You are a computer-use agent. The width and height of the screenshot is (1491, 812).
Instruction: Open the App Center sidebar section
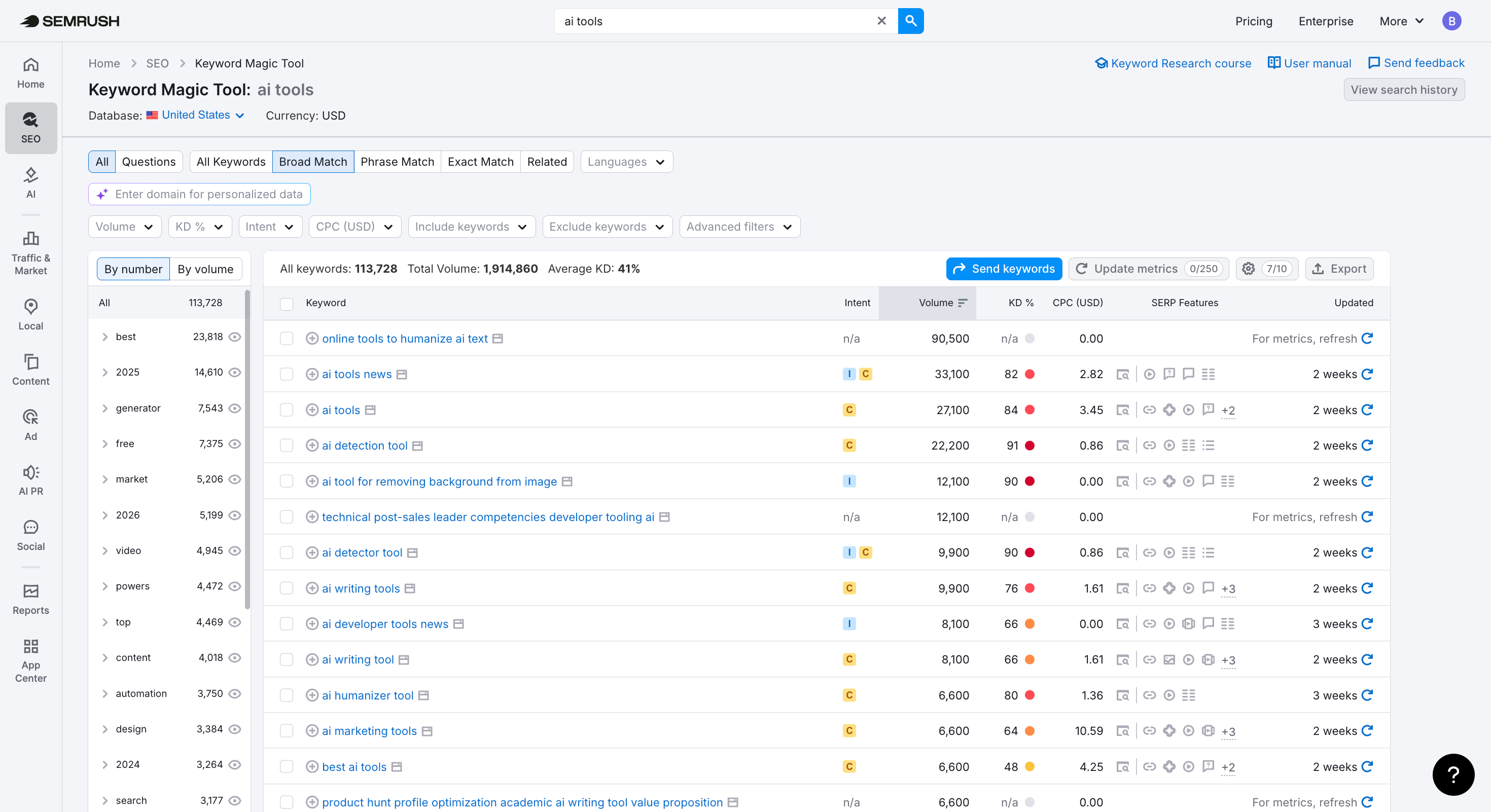point(30,660)
